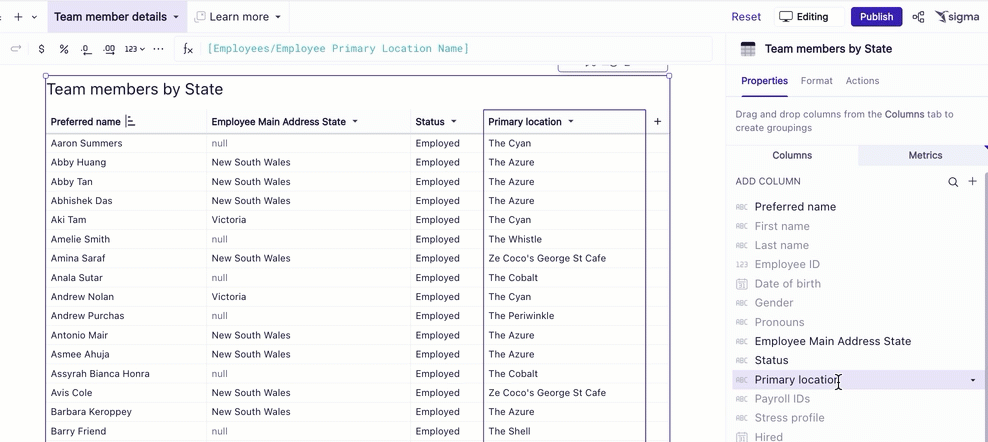Open the Properties tab
This screenshot has width=988, height=442.
coord(764,81)
